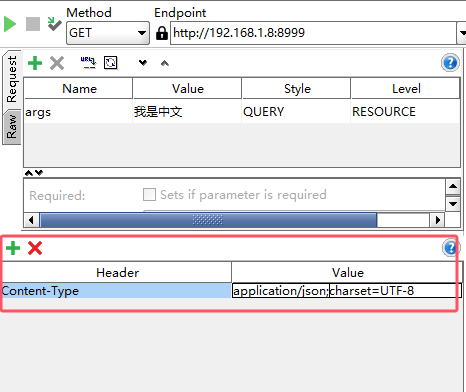Run the request with the green play button
Image resolution: width=466 pixels, height=392 pixels.
(x=10, y=24)
